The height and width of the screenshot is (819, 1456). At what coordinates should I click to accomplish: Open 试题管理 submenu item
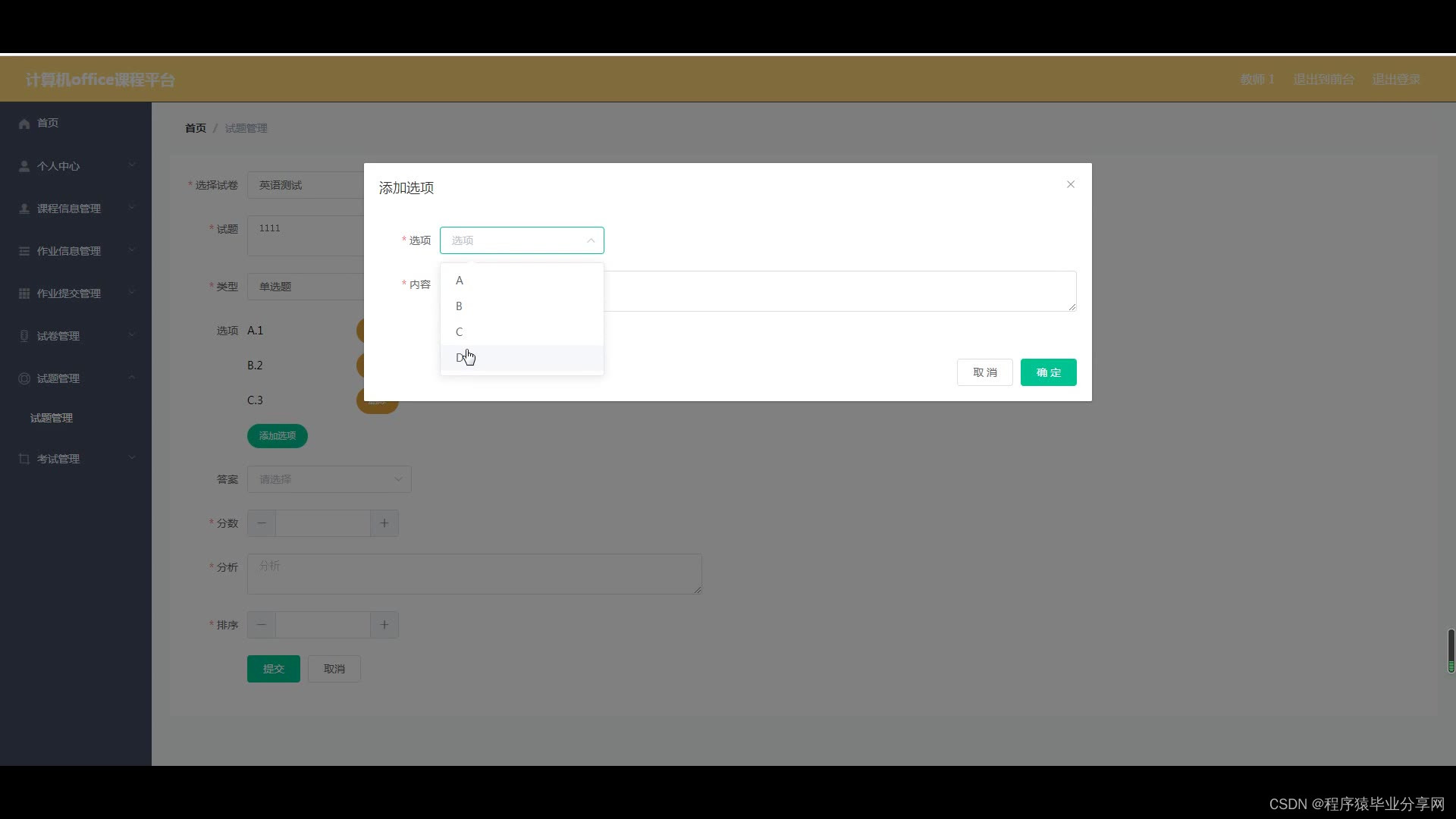click(x=52, y=418)
